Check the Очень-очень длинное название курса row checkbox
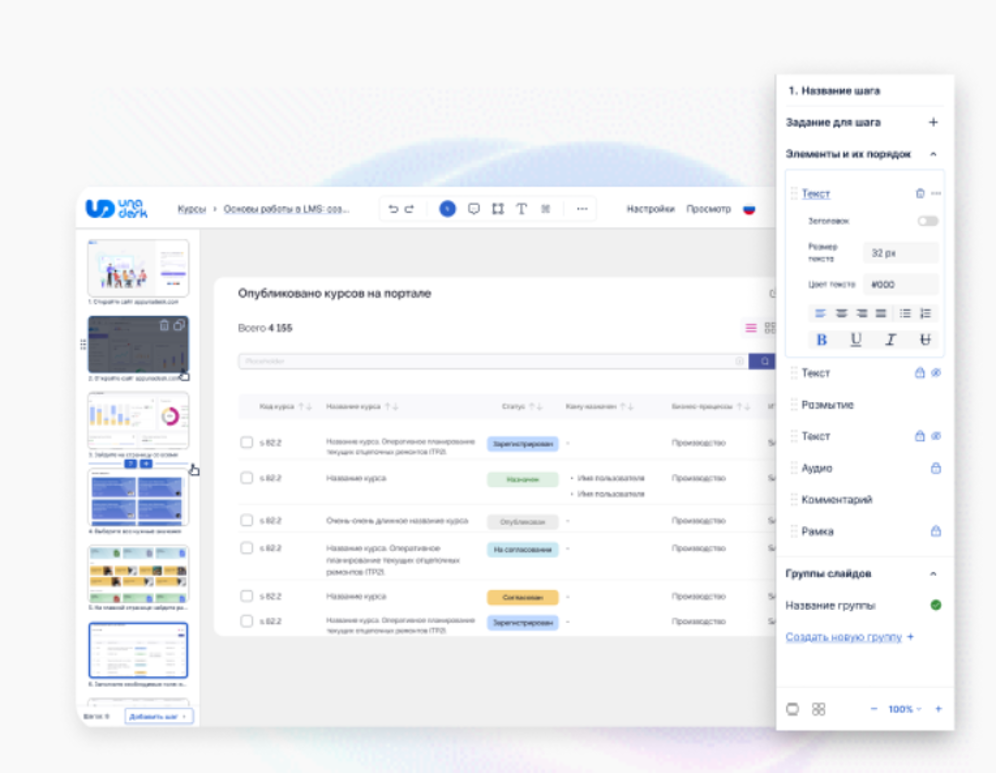Screen dimensions: 996x773 click(246, 520)
